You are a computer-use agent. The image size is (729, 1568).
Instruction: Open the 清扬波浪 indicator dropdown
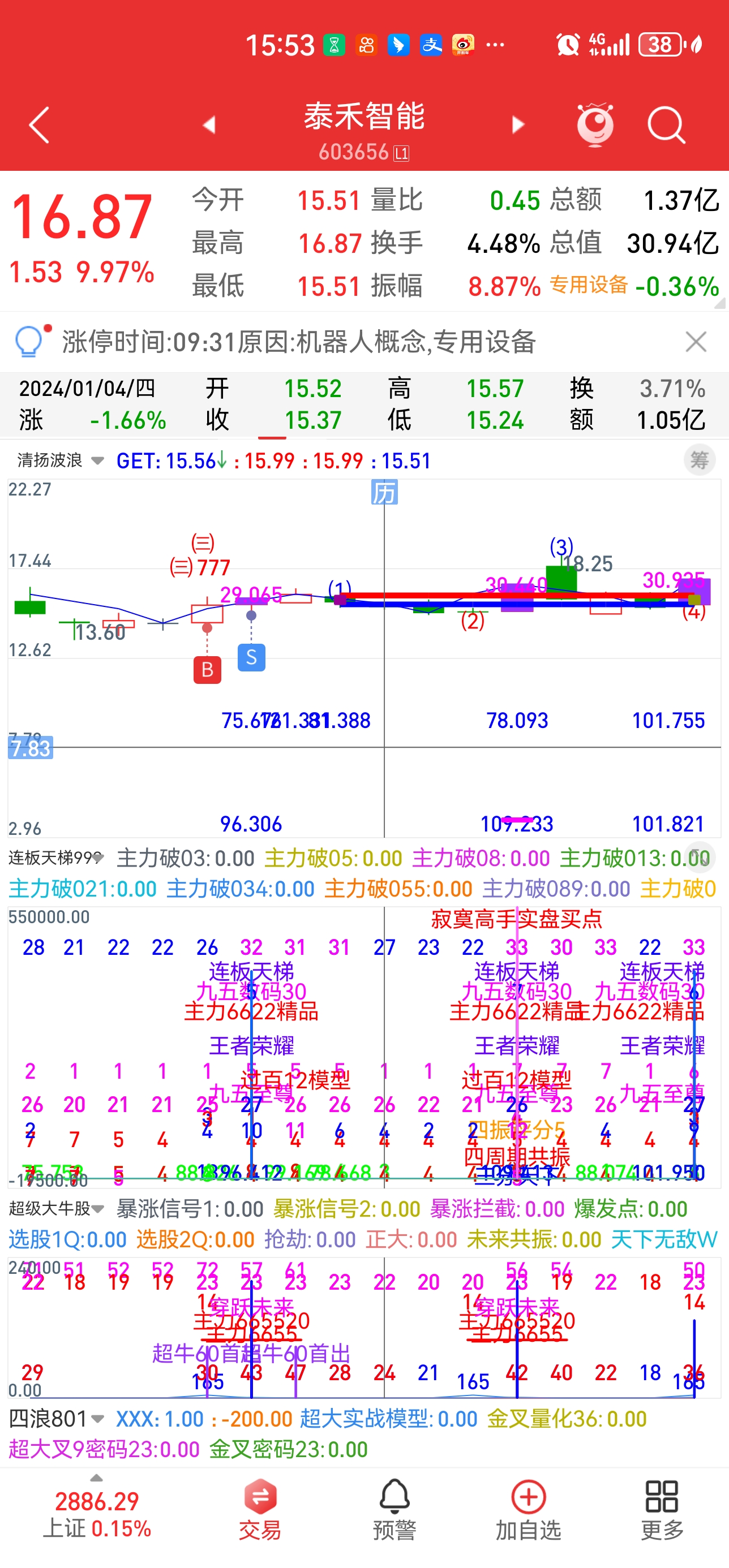click(61, 460)
